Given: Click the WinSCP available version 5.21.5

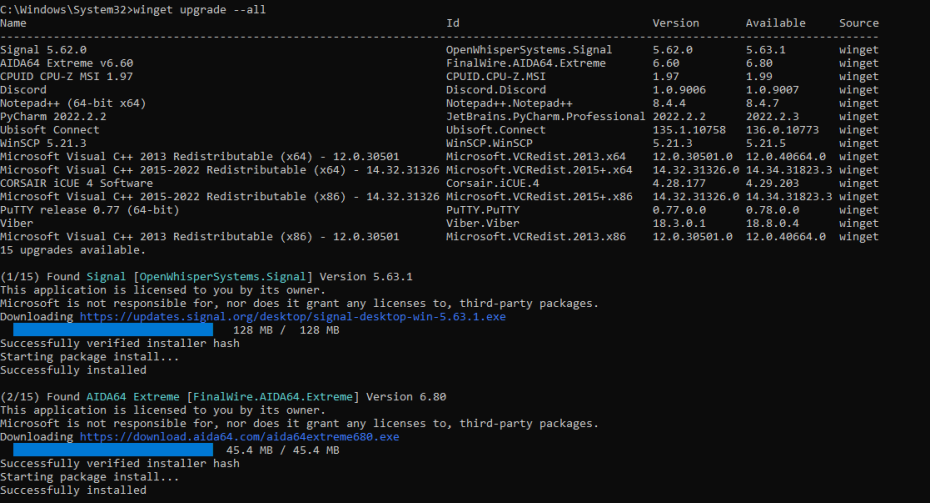Looking at the screenshot, I should 766,143.
